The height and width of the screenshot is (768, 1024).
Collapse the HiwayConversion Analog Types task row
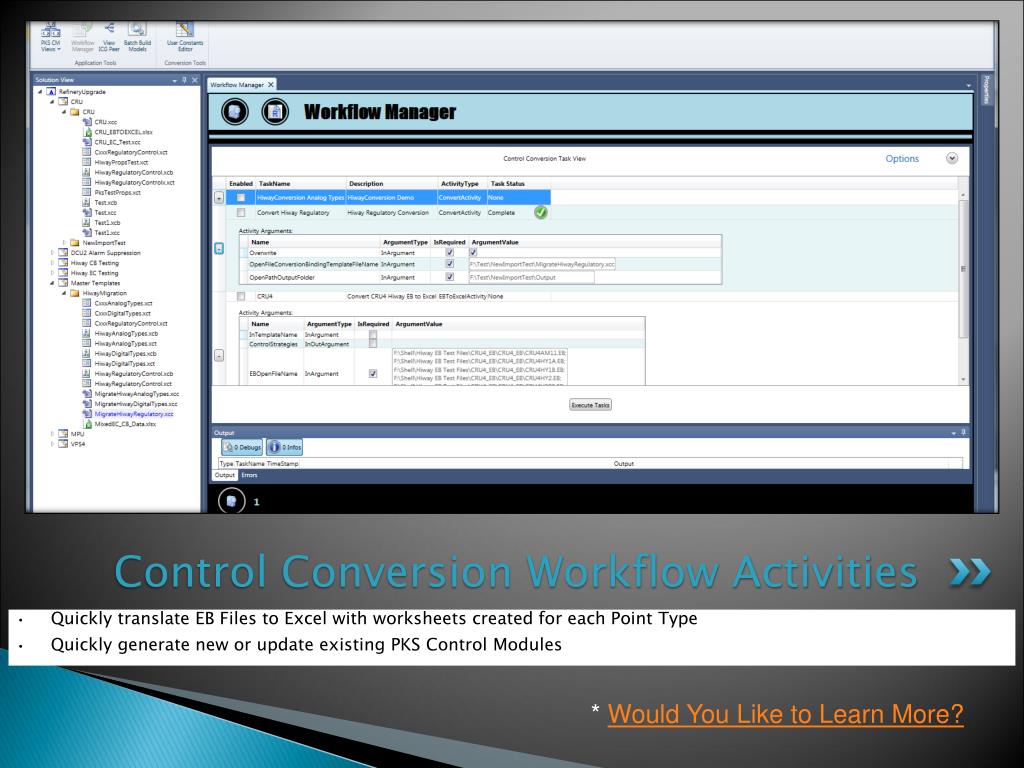click(219, 197)
